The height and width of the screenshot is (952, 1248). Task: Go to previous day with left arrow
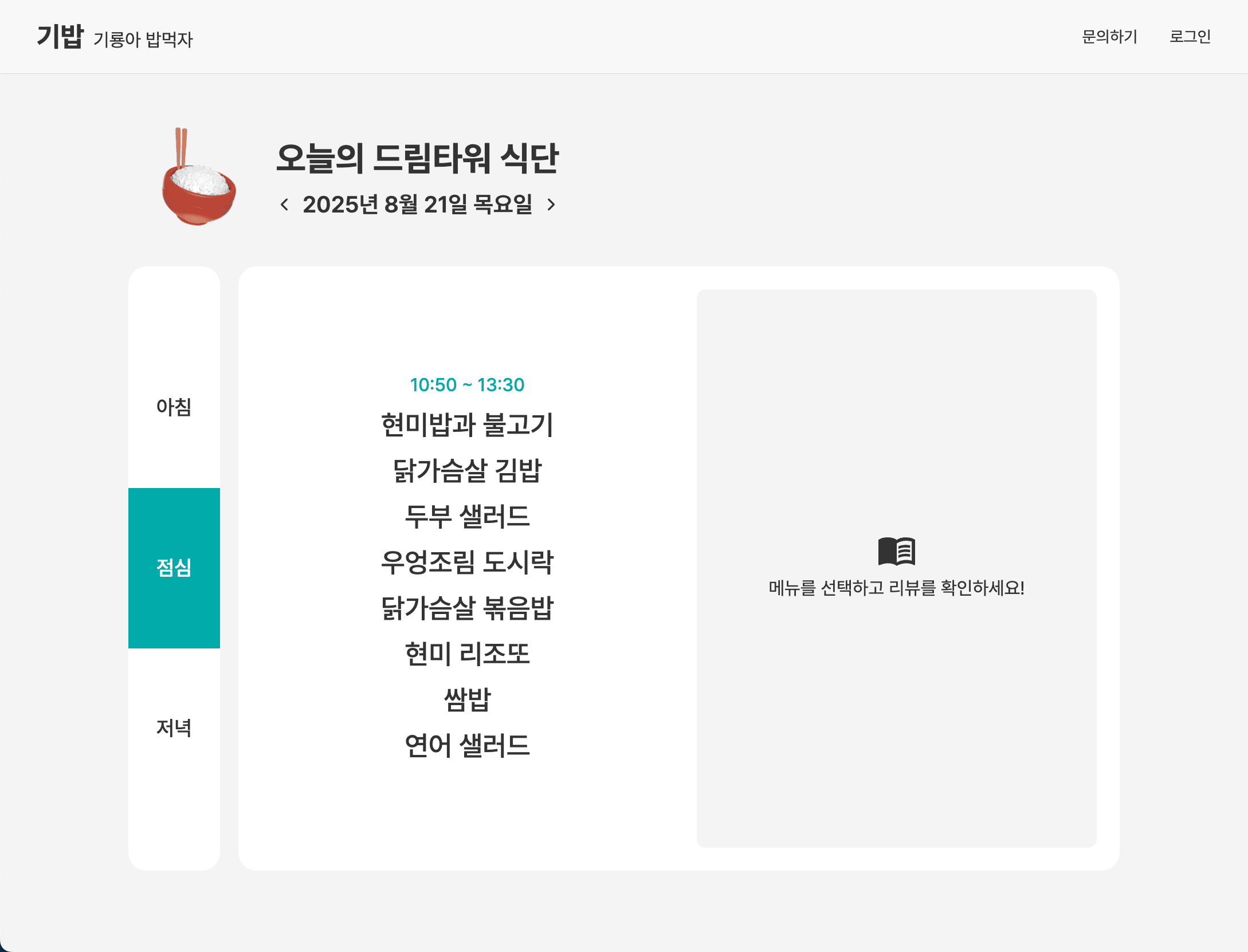click(x=285, y=204)
